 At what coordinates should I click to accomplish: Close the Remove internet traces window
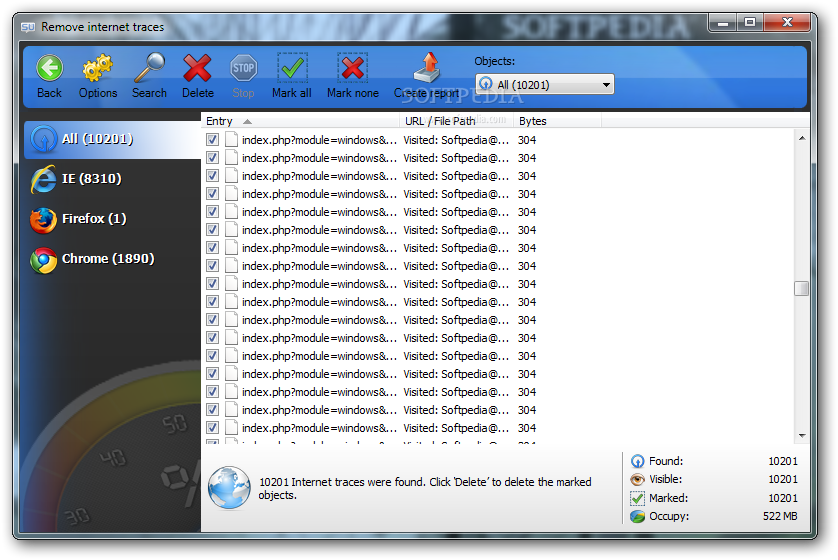point(787,23)
